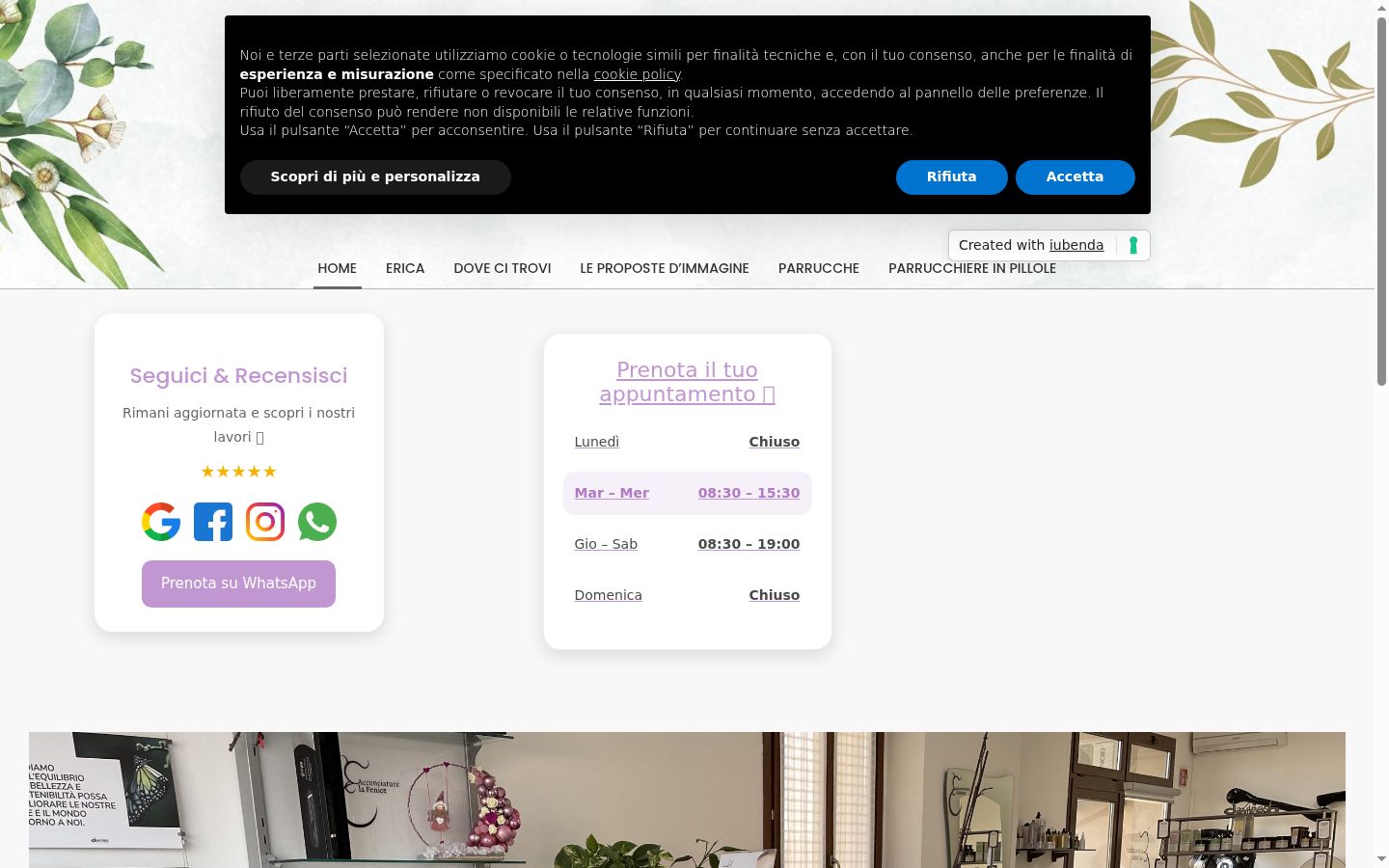
Task: Go to the HOME menu item
Action: pos(338,268)
